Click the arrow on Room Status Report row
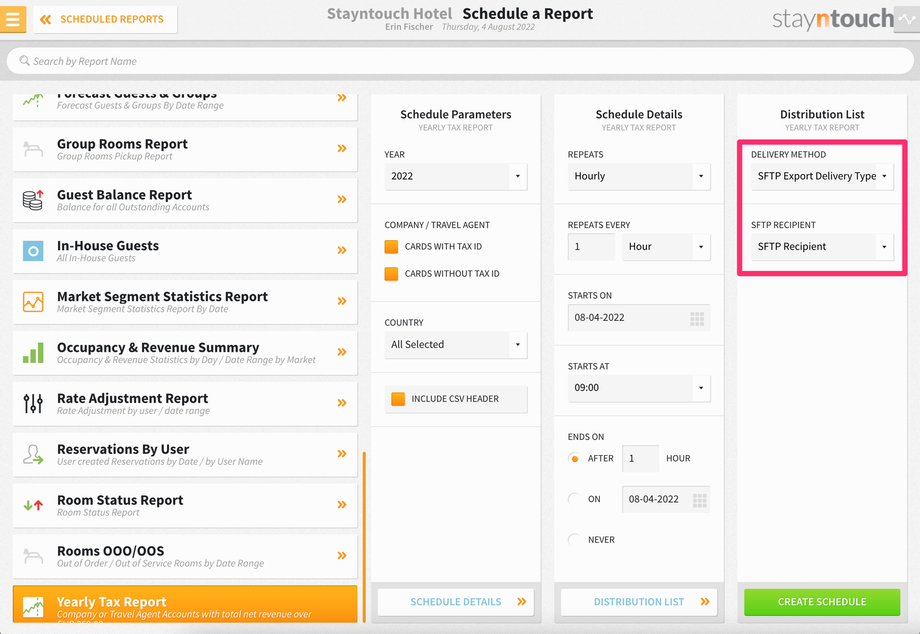The image size is (920, 634). point(342,504)
